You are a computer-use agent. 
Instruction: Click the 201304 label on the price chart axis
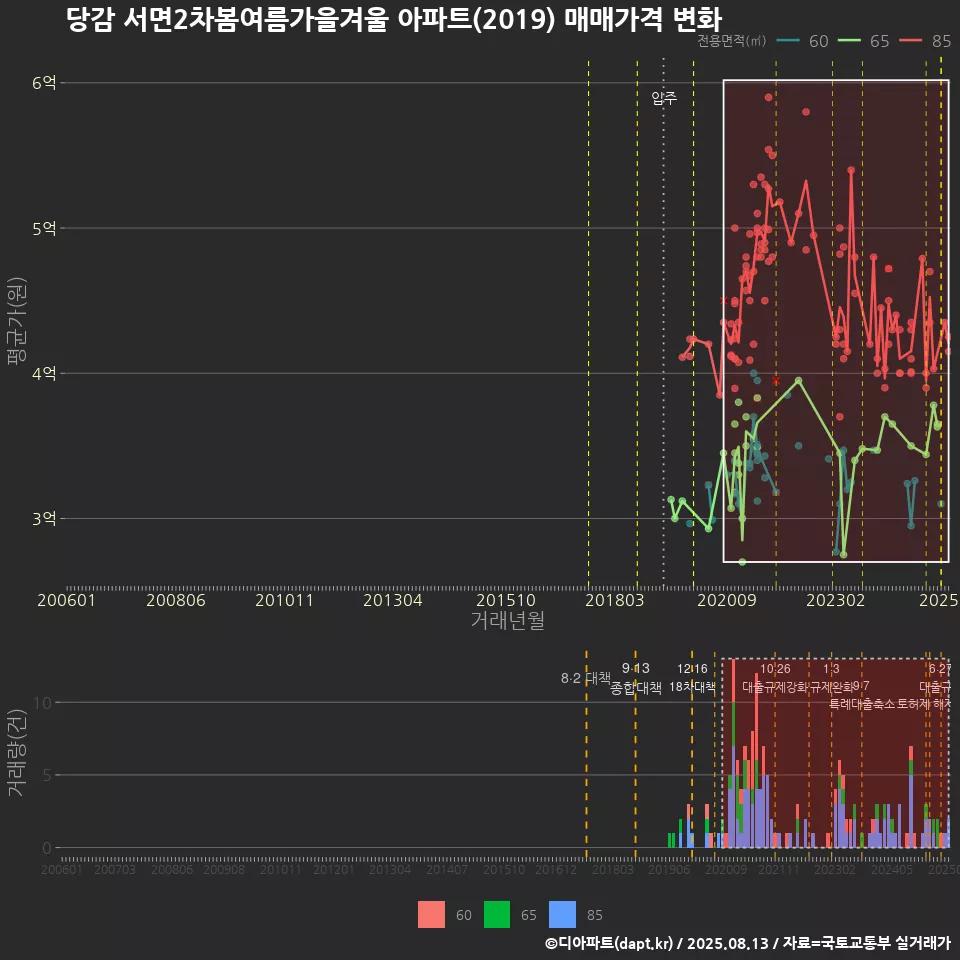(x=392, y=600)
